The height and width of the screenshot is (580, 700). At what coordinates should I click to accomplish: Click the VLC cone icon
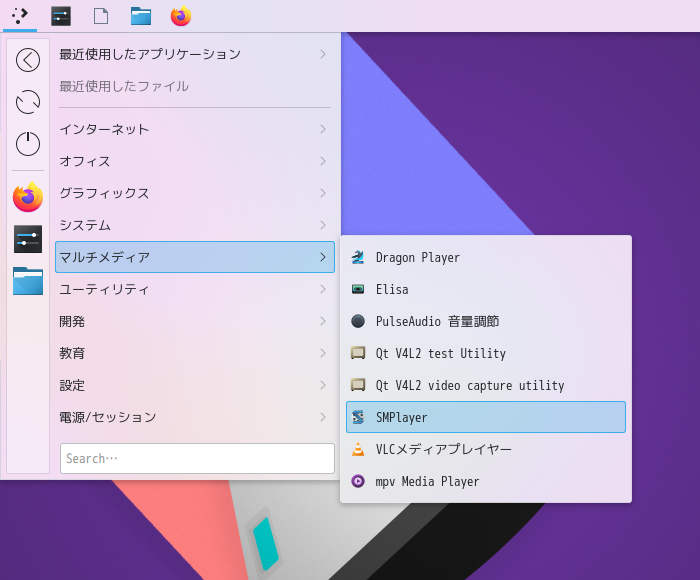point(358,449)
